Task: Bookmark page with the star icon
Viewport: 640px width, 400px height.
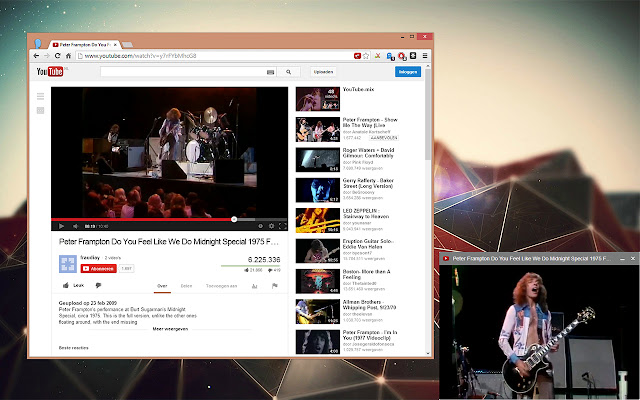Action: pyautogui.click(x=366, y=56)
